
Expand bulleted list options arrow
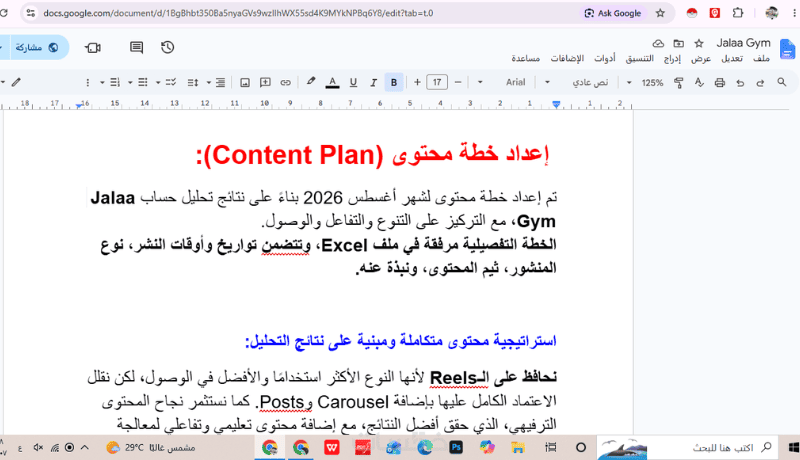pyautogui.click(x=130, y=83)
